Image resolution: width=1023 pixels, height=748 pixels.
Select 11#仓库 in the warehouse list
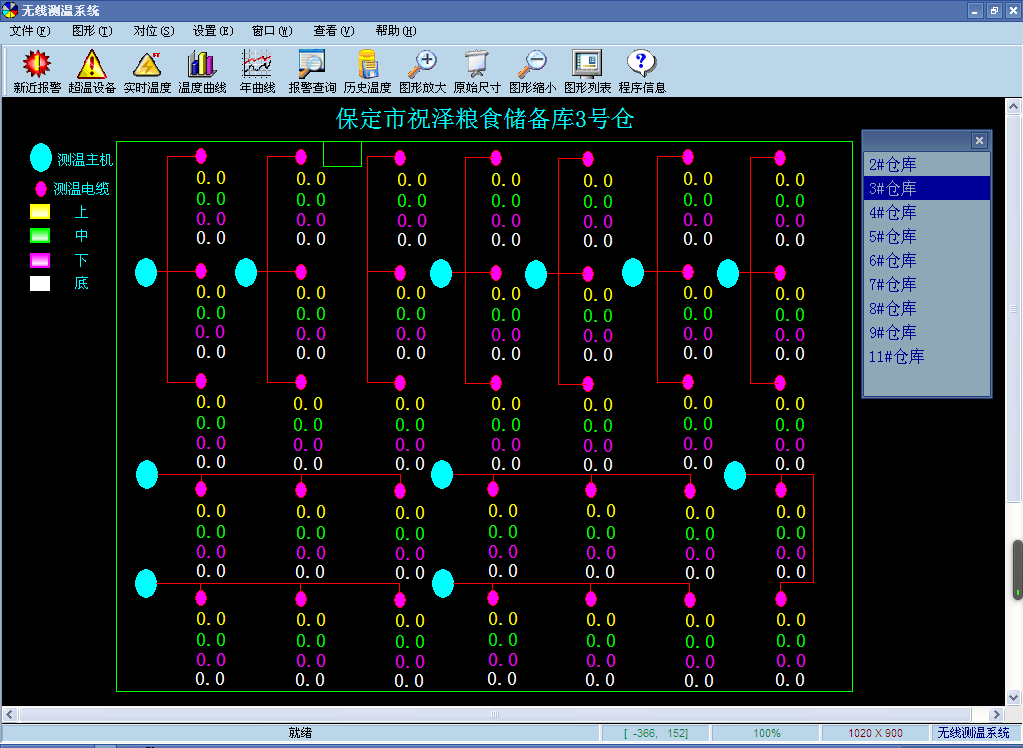point(897,356)
